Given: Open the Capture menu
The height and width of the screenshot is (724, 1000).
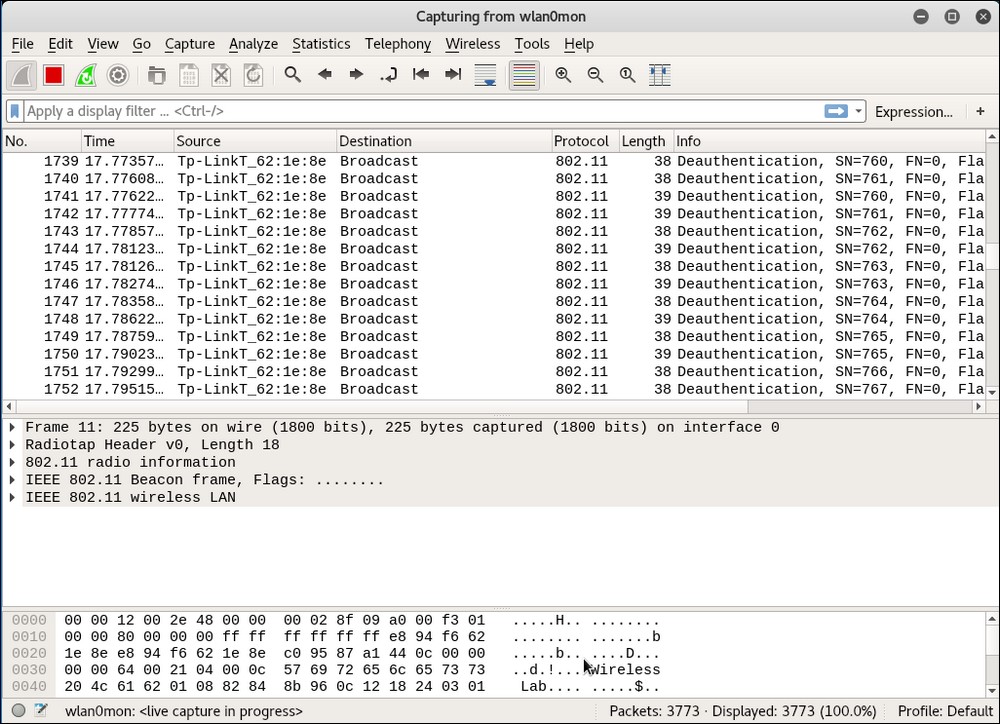Looking at the screenshot, I should [189, 44].
